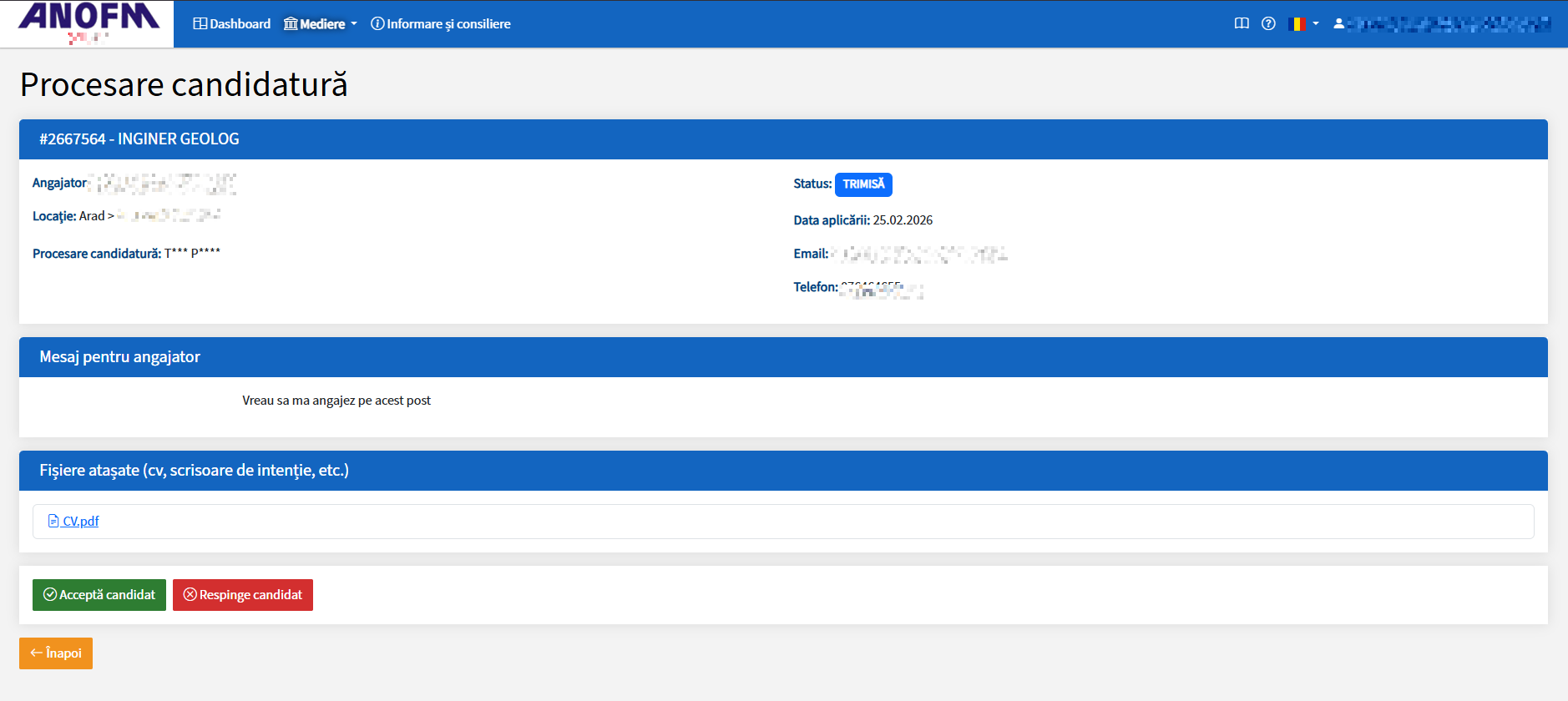Open the book guide icon
The height and width of the screenshot is (701, 1568).
click(1242, 23)
